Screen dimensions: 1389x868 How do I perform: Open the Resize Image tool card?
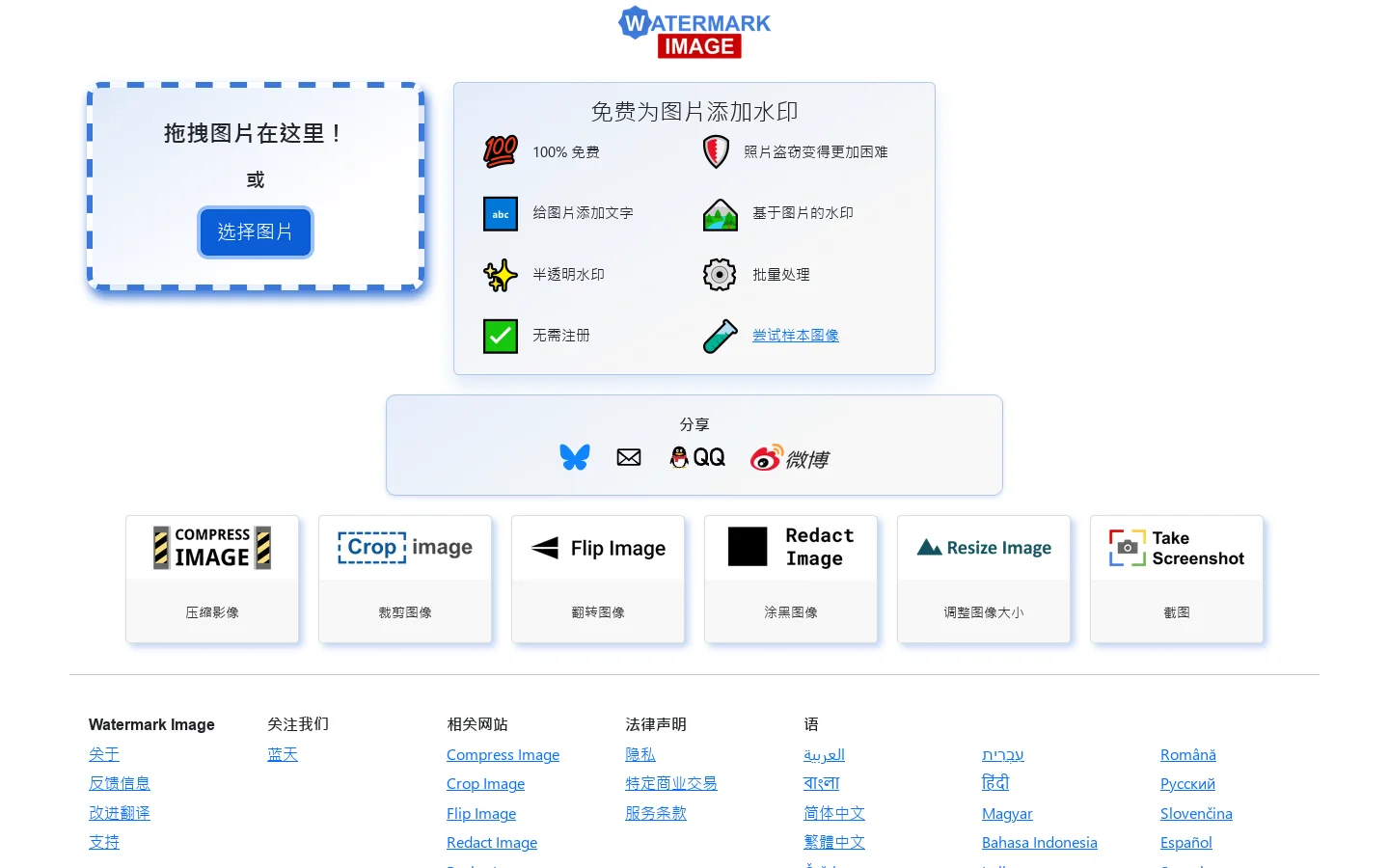(x=984, y=579)
